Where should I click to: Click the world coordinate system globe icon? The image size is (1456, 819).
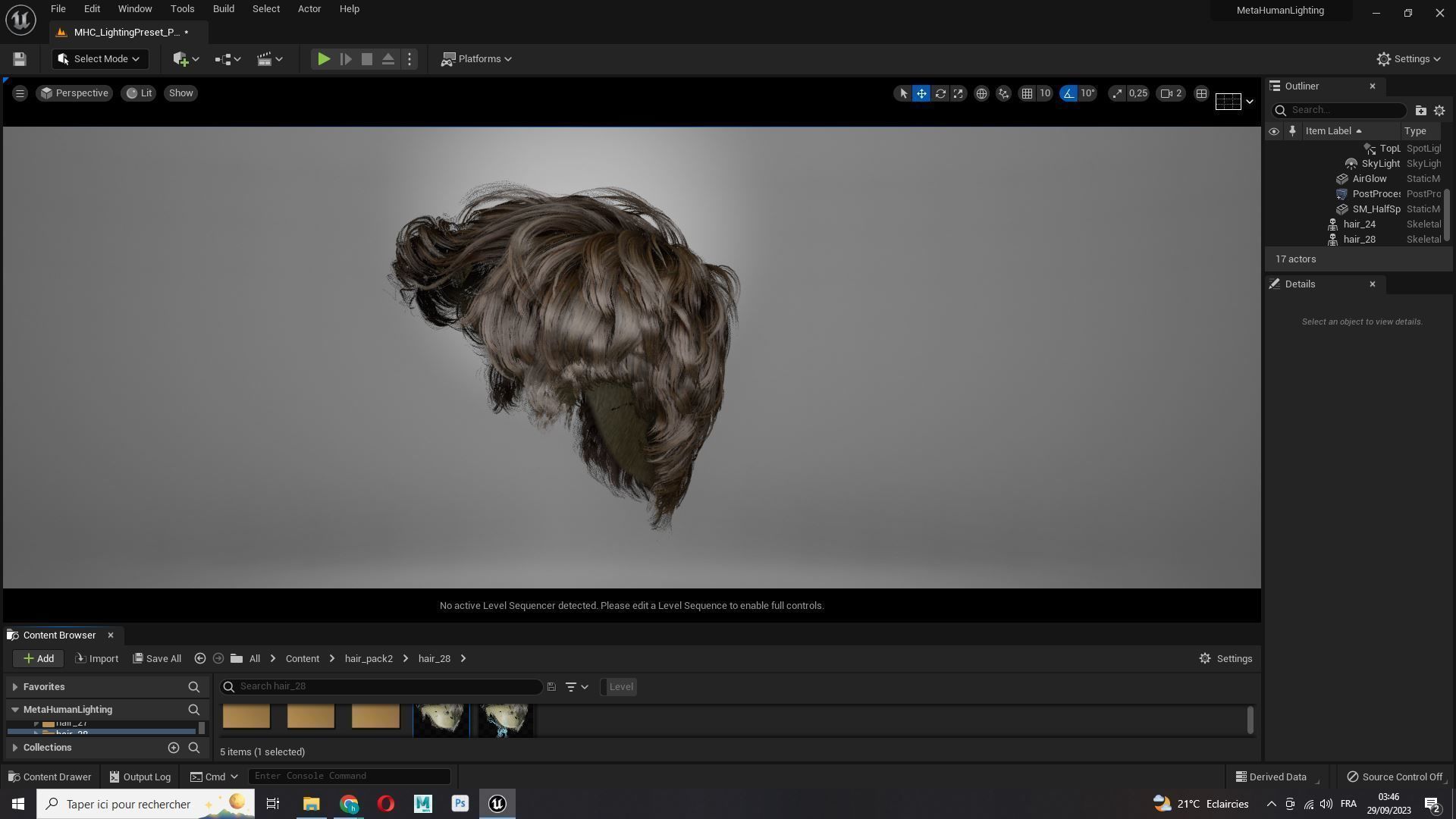point(981,93)
